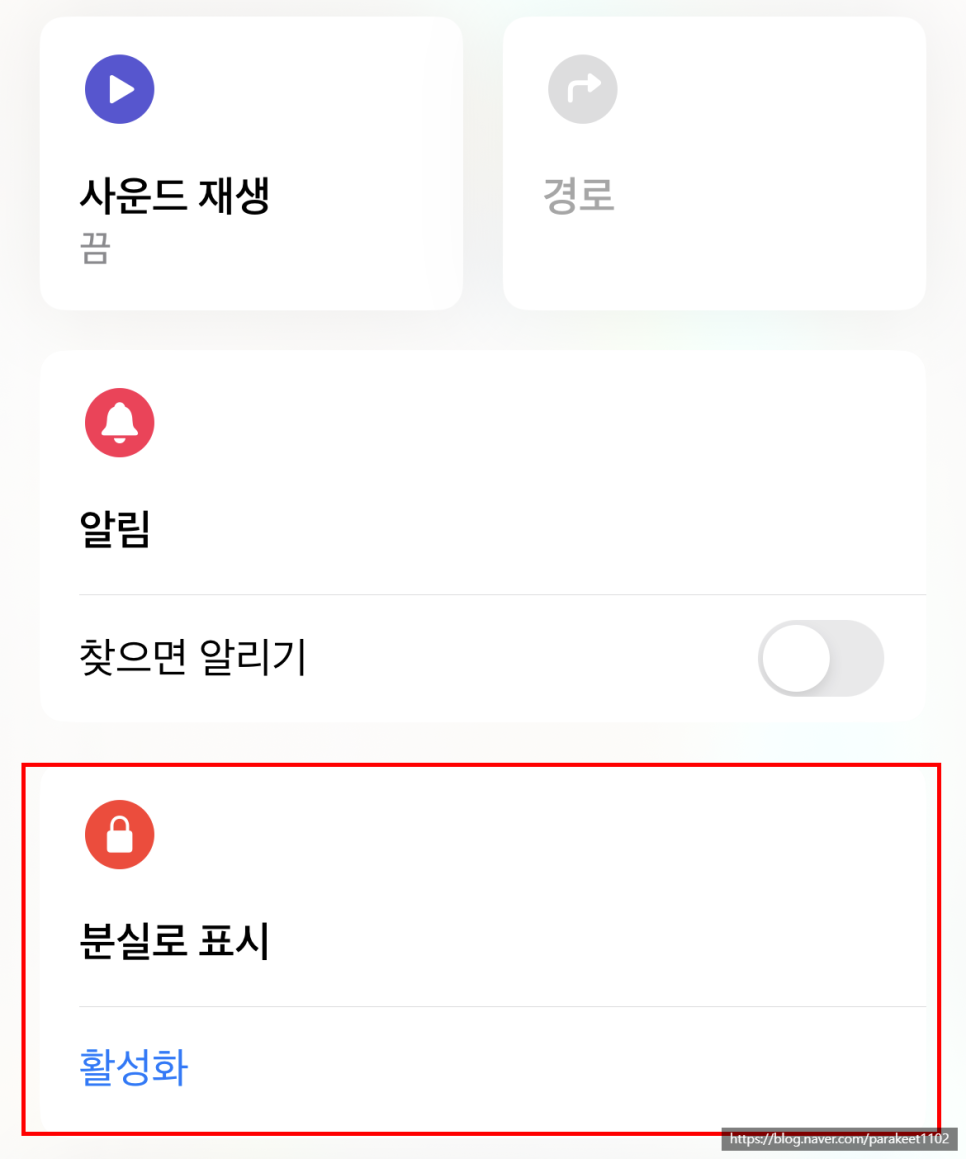Tap blank space beside the bell icon
Image resolution: width=966 pixels, height=1159 pixels.
pos(517,422)
